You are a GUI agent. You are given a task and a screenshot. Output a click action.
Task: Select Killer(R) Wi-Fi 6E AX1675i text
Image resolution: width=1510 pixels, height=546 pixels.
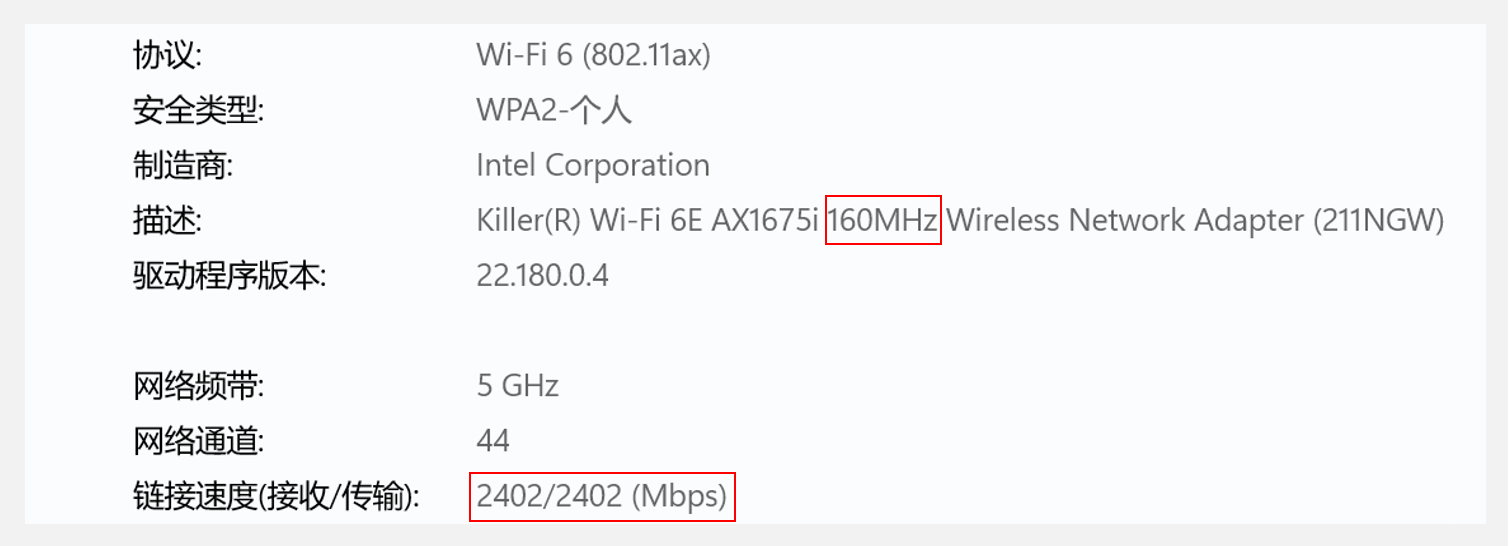648,220
